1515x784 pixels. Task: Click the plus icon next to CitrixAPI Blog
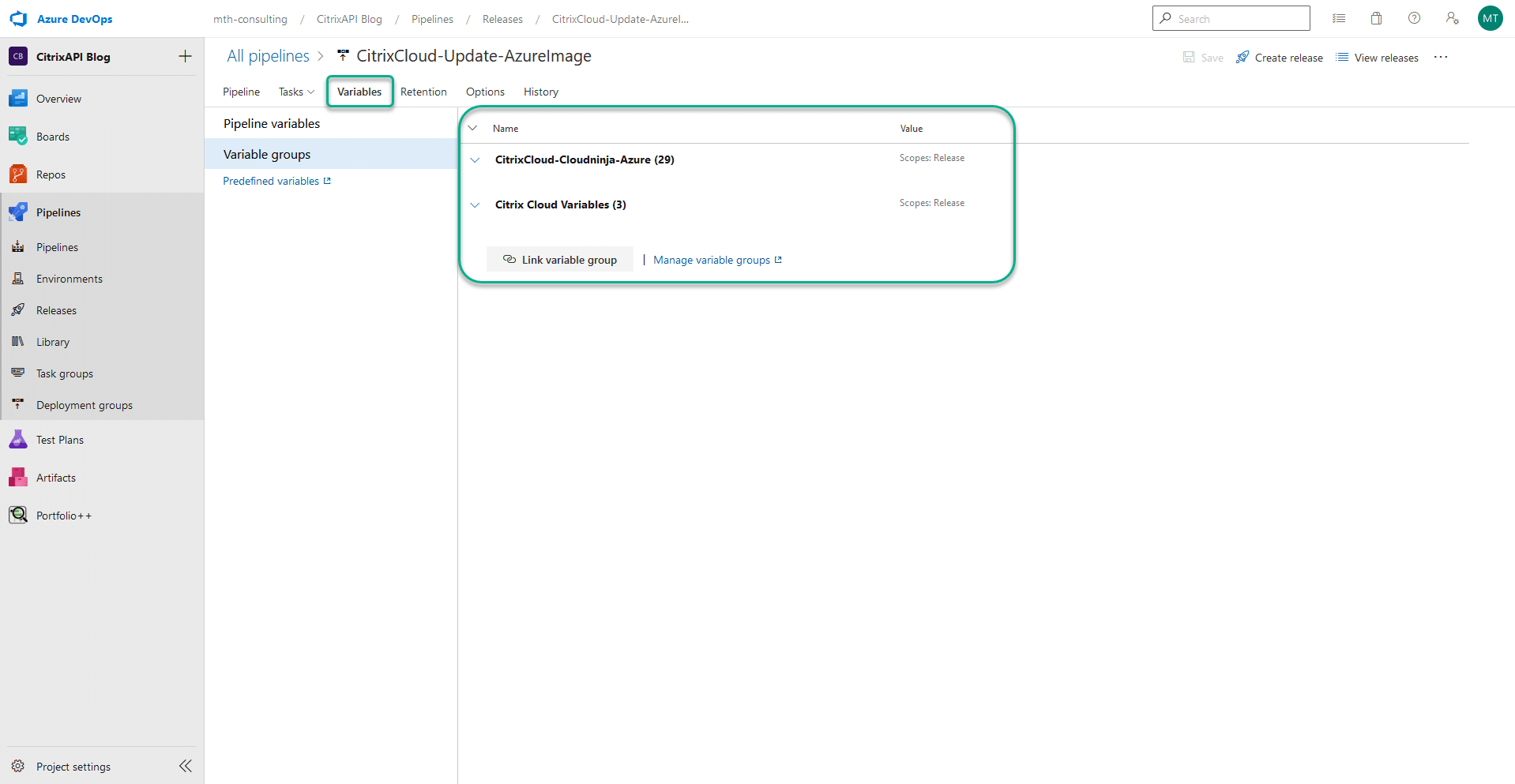click(x=185, y=56)
